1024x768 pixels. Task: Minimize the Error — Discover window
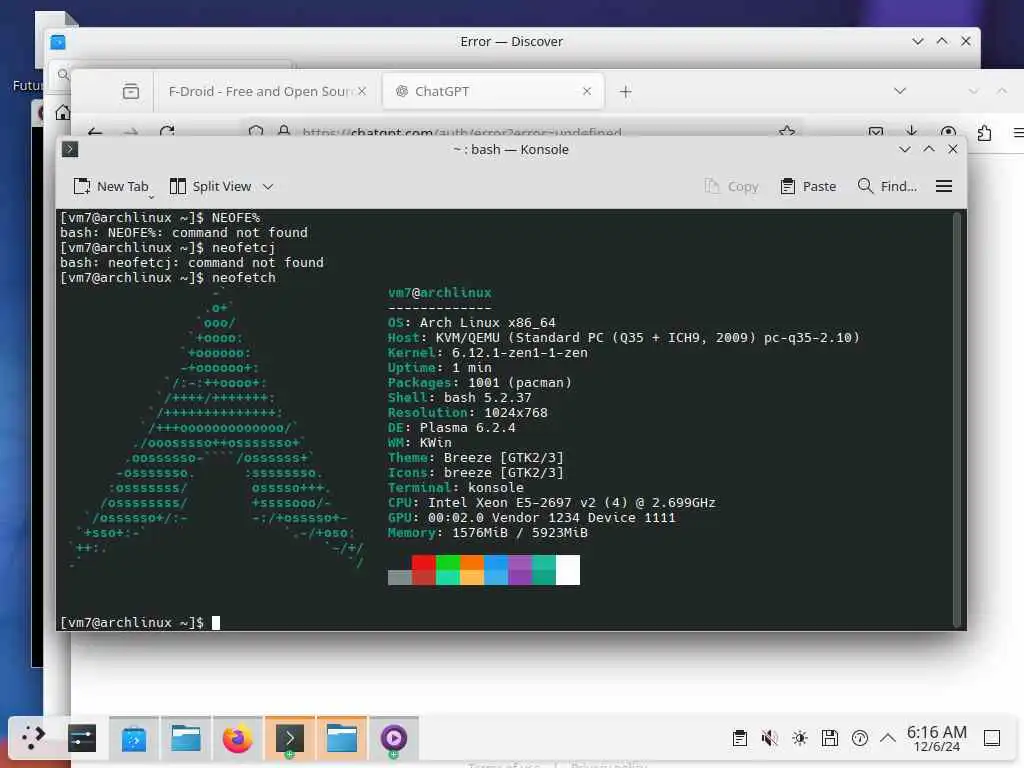(918, 41)
